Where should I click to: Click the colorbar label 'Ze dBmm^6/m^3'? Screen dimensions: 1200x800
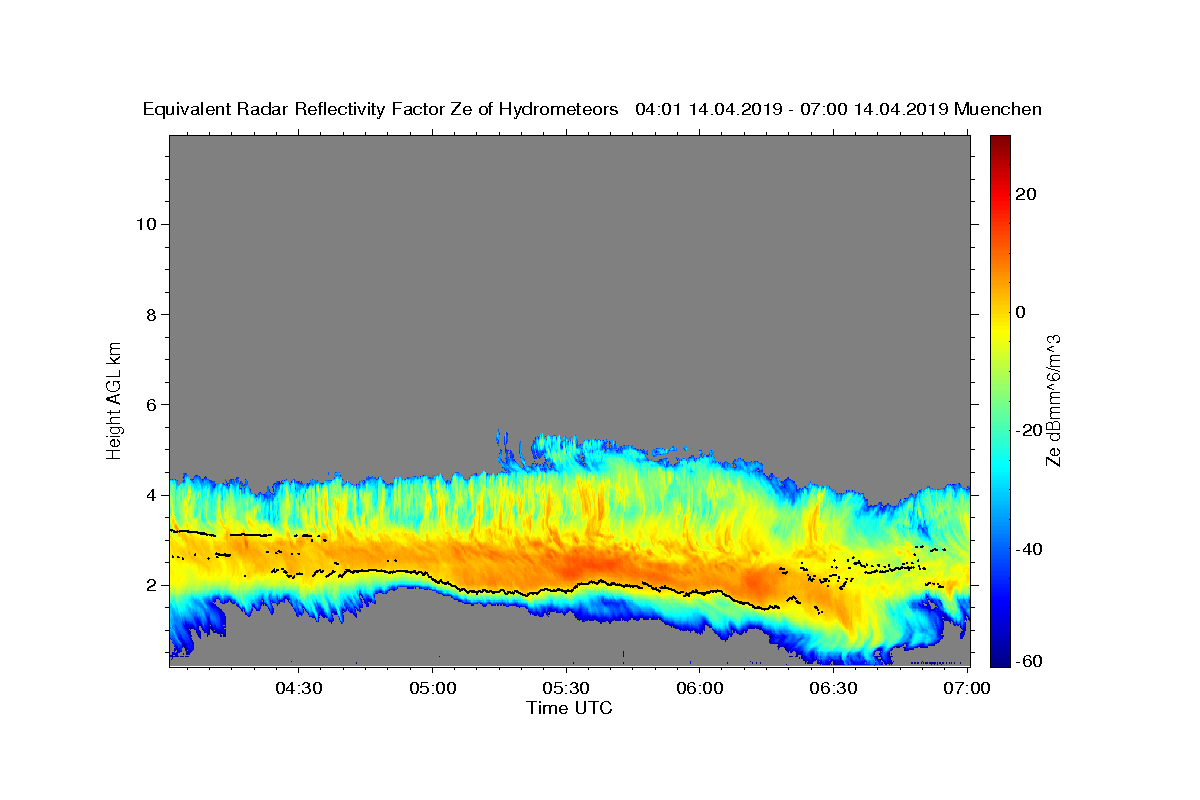click(x=1052, y=401)
